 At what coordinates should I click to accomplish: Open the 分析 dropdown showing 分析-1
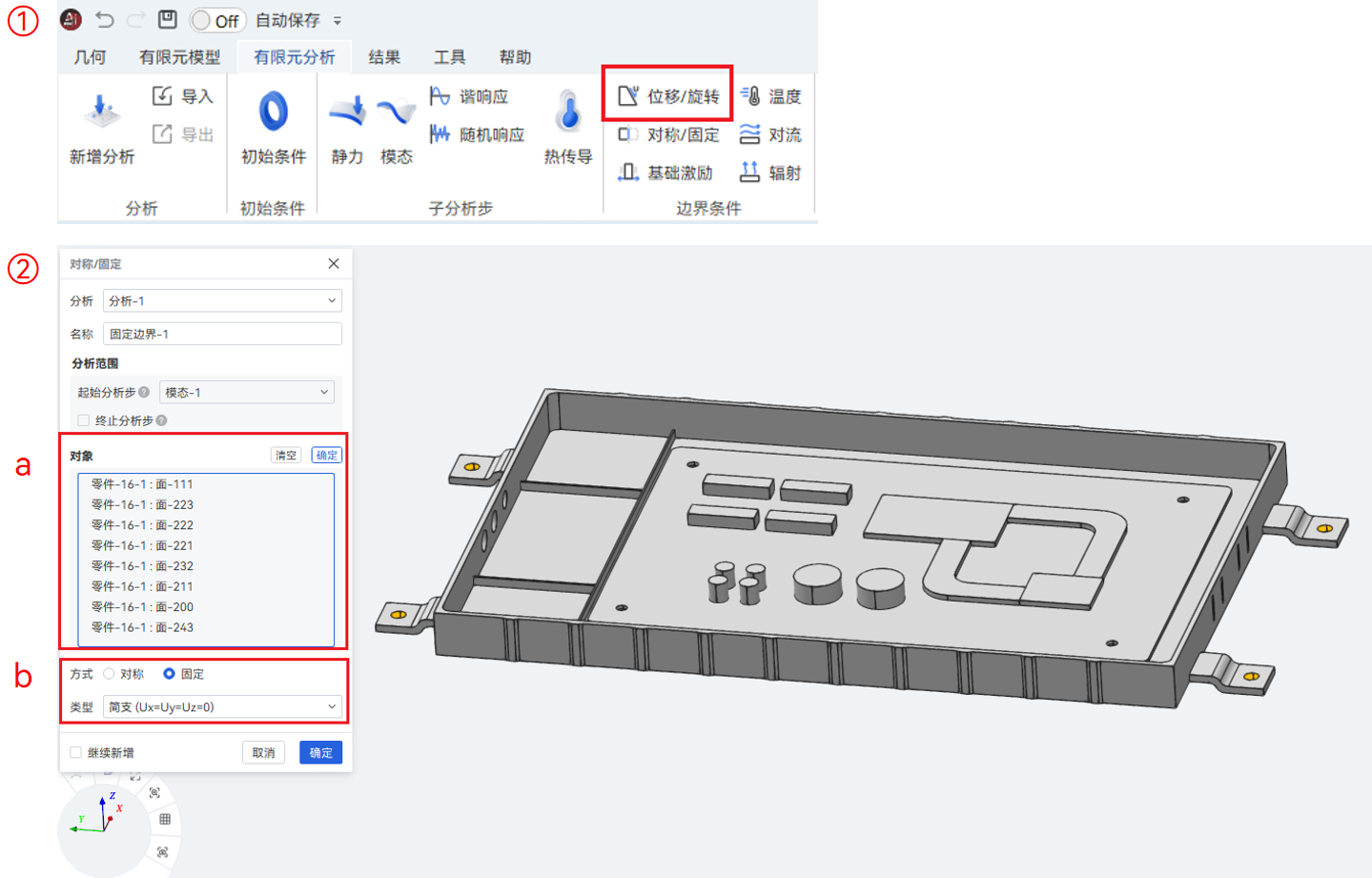(222, 300)
